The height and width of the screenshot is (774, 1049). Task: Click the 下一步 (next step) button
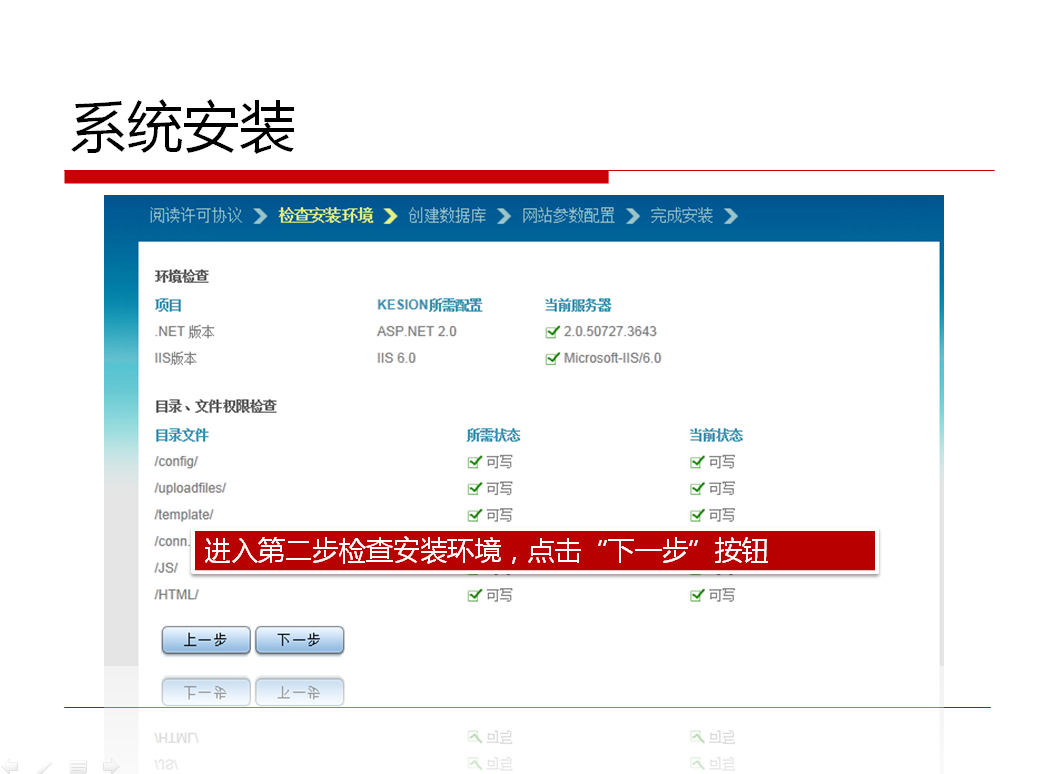pyautogui.click(x=299, y=640)
